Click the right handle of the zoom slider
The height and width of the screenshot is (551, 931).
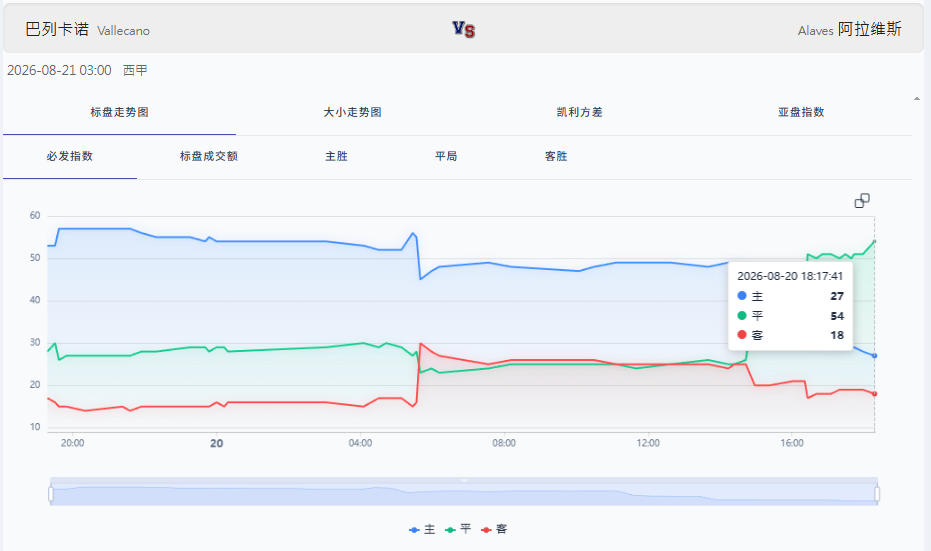point(877,494)
